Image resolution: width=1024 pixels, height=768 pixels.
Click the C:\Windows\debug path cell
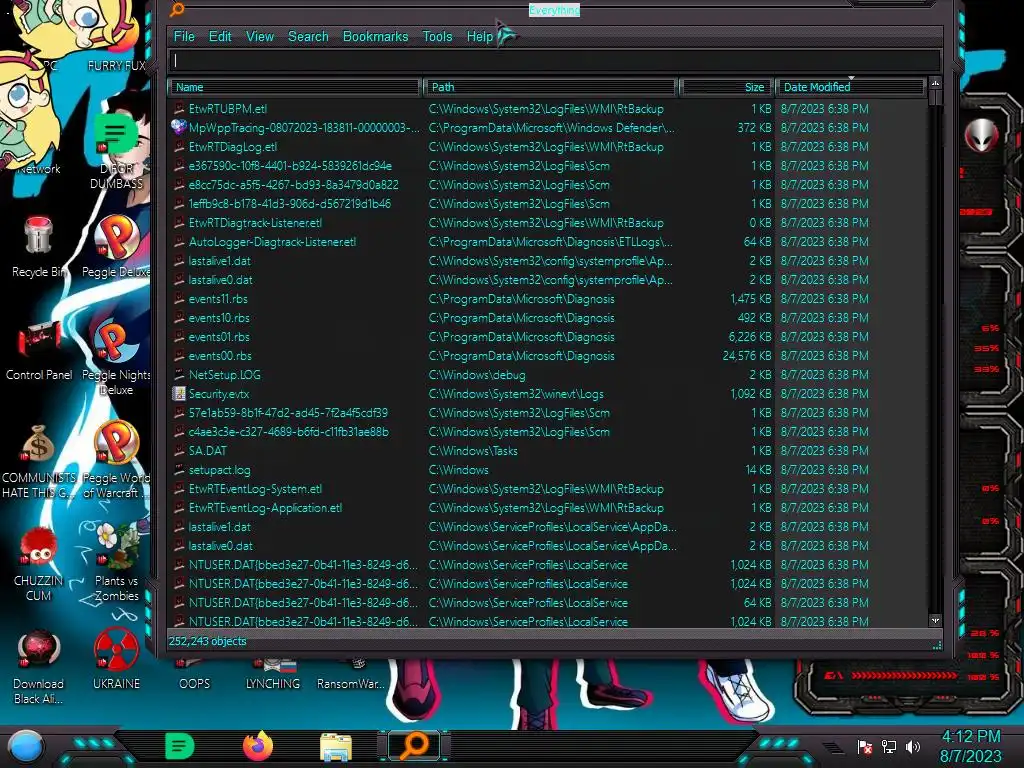point(477,375)
